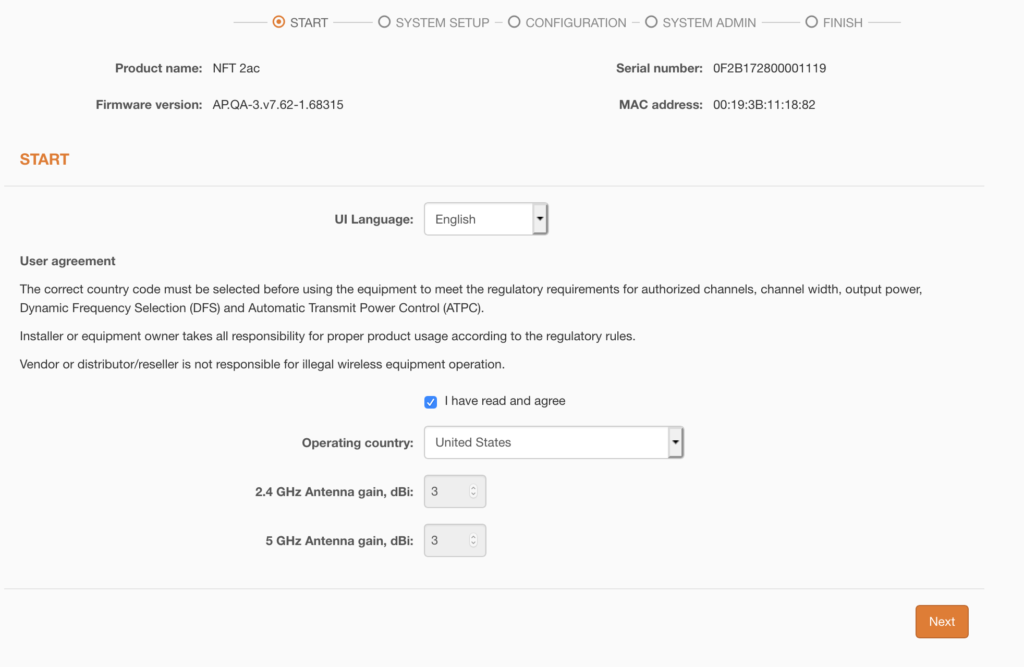Click the Operating country dropdown arrow
This screenshot has width=1024, height=667.
click(675, 442)
